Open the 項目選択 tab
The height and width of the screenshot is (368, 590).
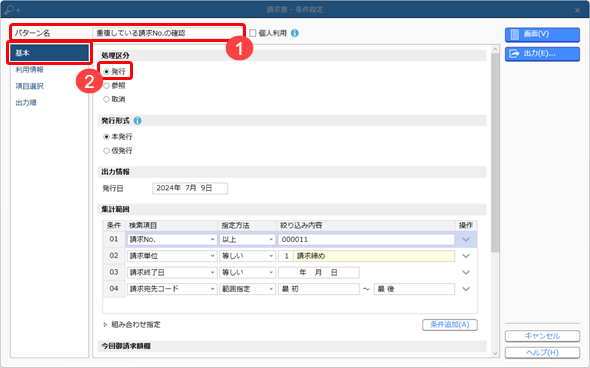point(29,86)
